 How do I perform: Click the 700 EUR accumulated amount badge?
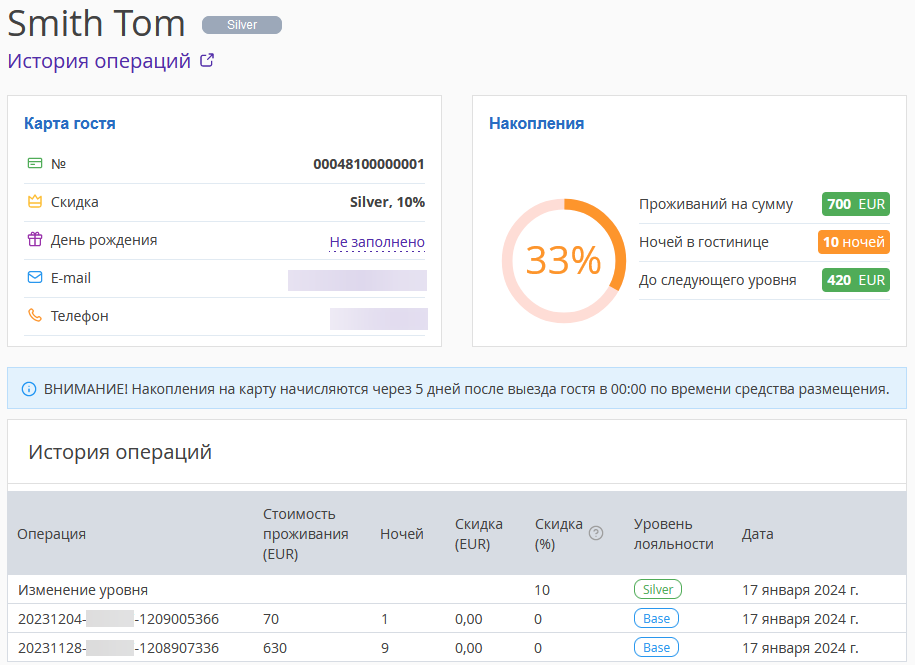click(855, 204)
